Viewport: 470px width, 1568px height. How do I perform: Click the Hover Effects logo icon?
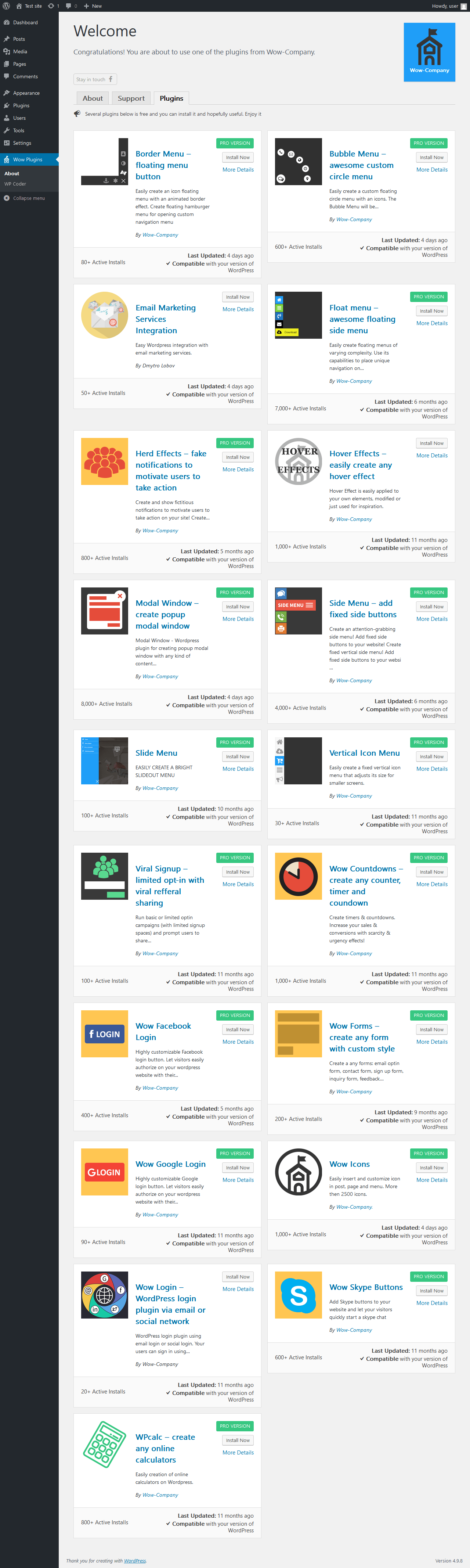click(299, 461)
